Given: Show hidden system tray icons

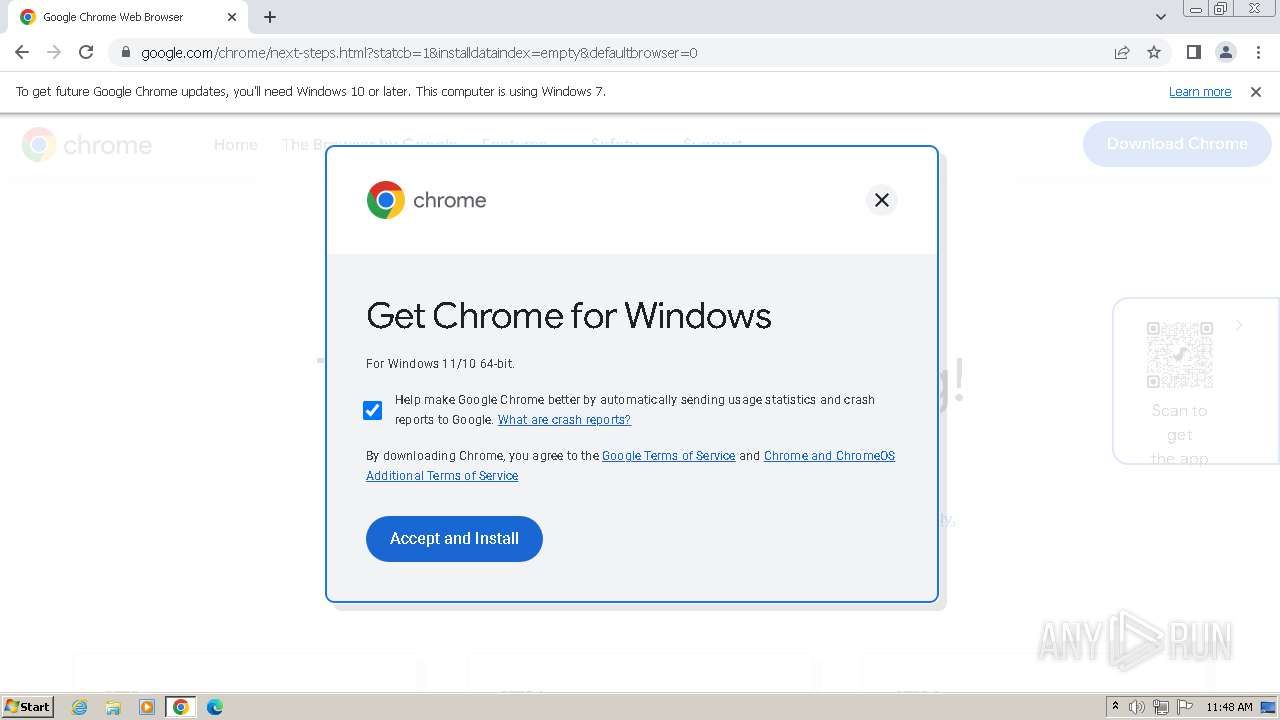Looking at the screenshot, I should point(1115,707).
